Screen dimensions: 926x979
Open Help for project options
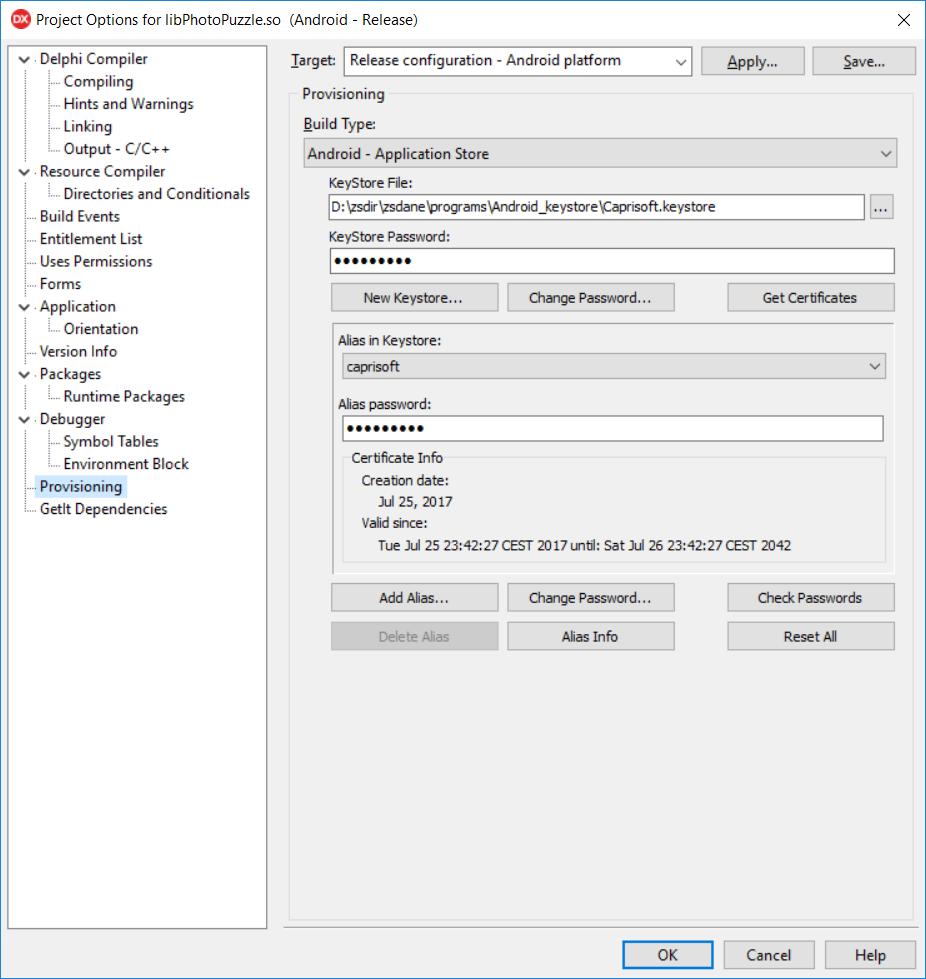(870, 955)
